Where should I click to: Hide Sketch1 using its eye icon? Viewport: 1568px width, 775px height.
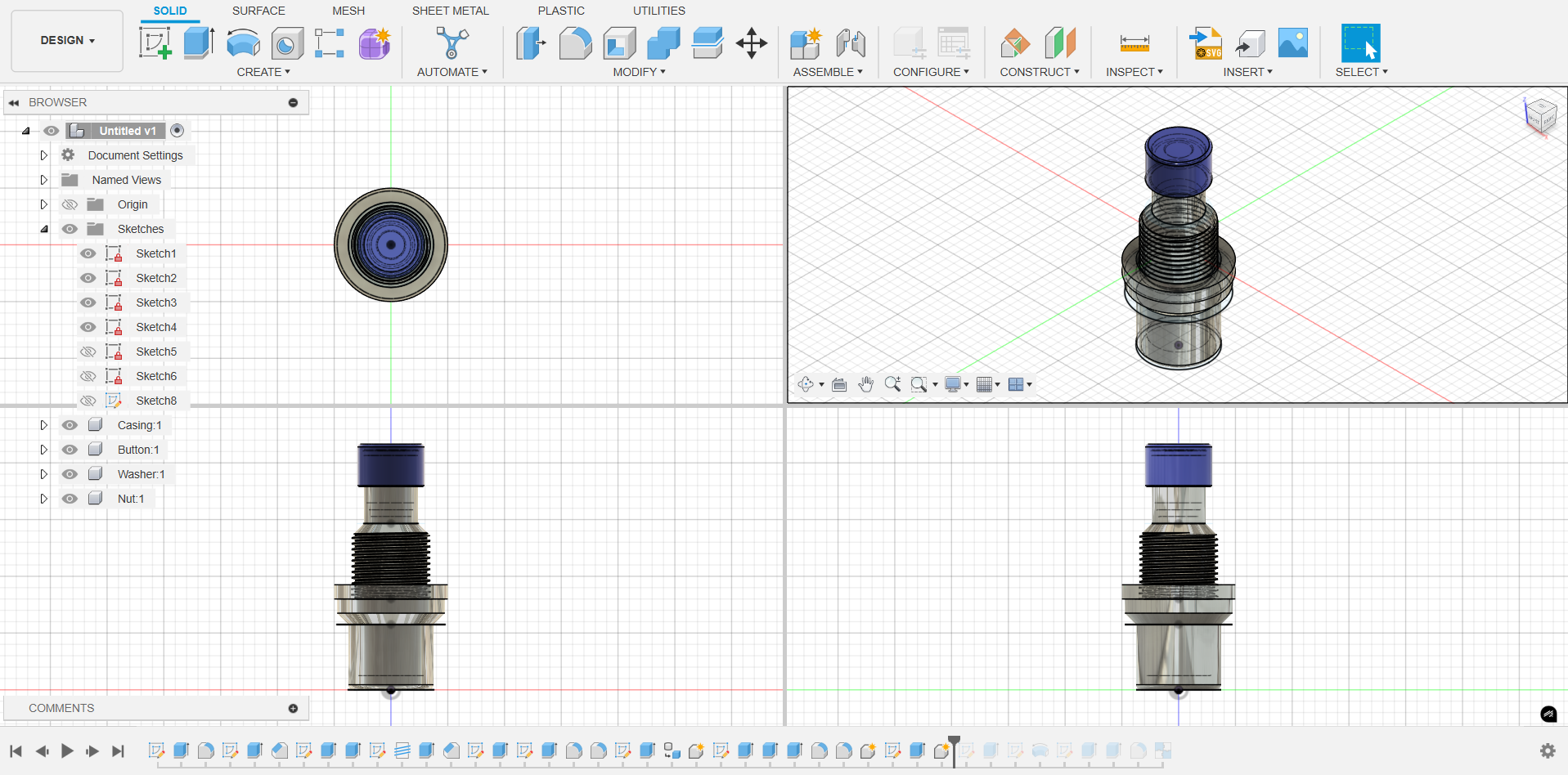[x=88, y=253]
